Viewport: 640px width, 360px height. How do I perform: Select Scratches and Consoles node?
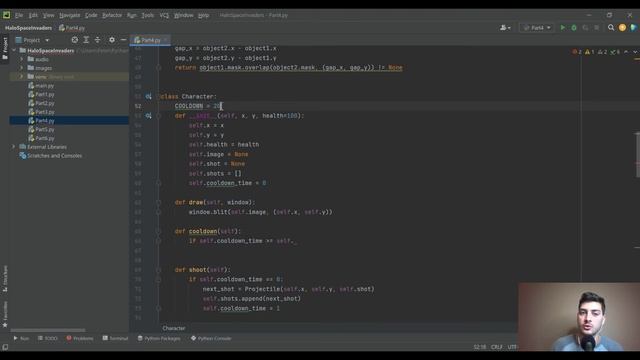click(x=51, y=156)
